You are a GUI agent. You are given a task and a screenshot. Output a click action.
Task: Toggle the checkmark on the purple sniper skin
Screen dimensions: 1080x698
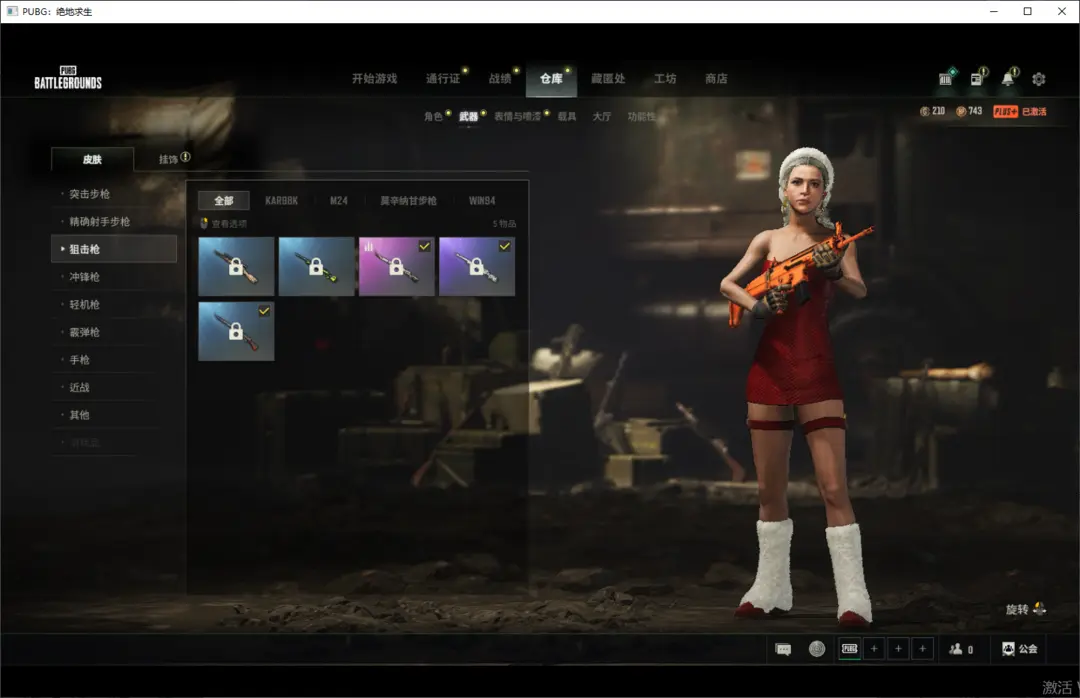pyautogui.click(x=505, y=246)
